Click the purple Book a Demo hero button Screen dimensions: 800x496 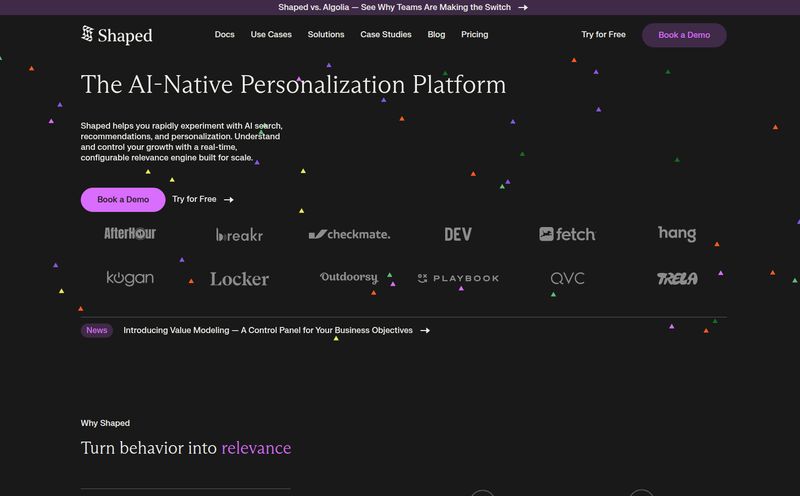(x=123, y=200)
